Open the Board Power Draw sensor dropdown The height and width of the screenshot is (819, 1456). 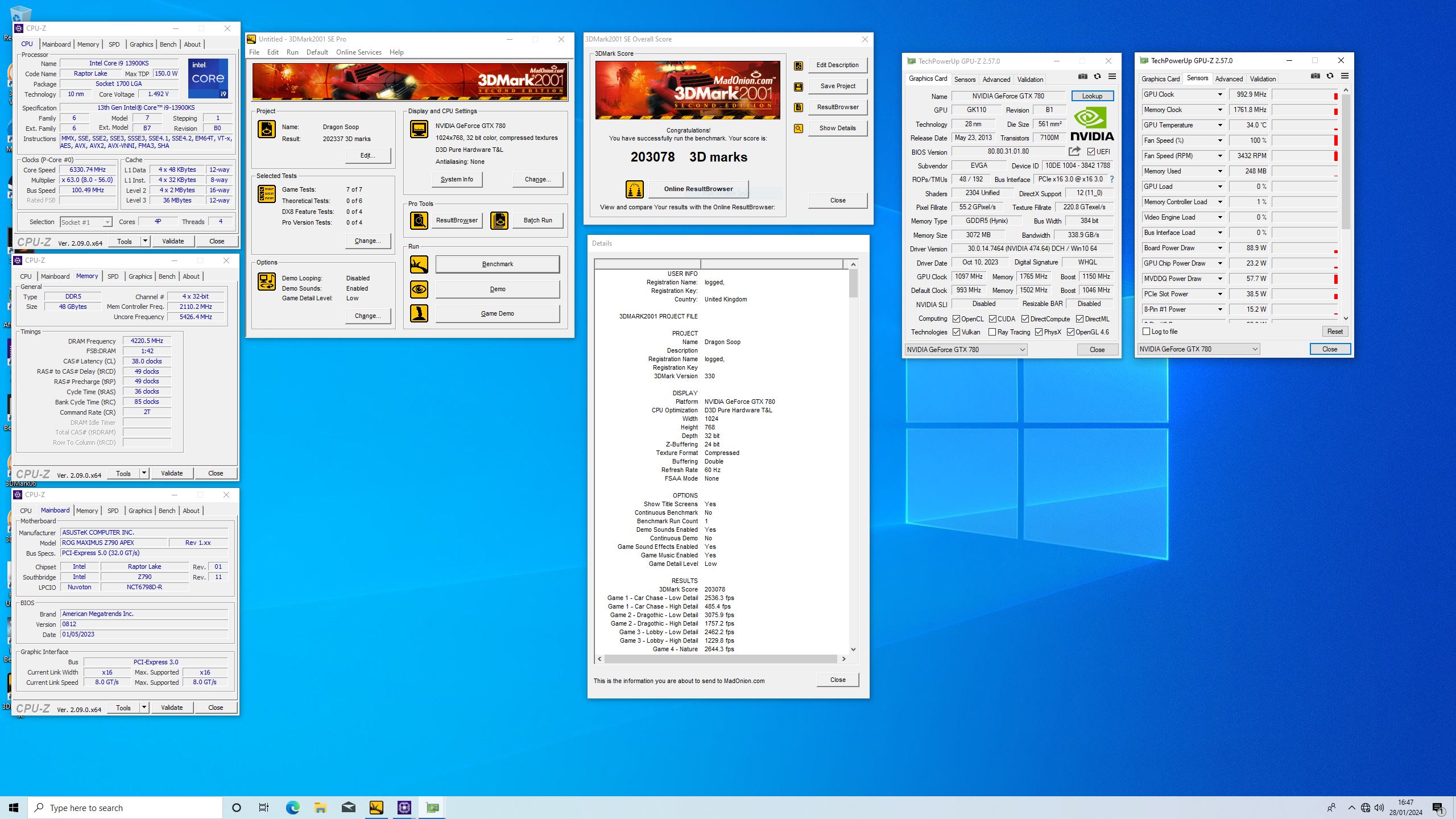1220,248
